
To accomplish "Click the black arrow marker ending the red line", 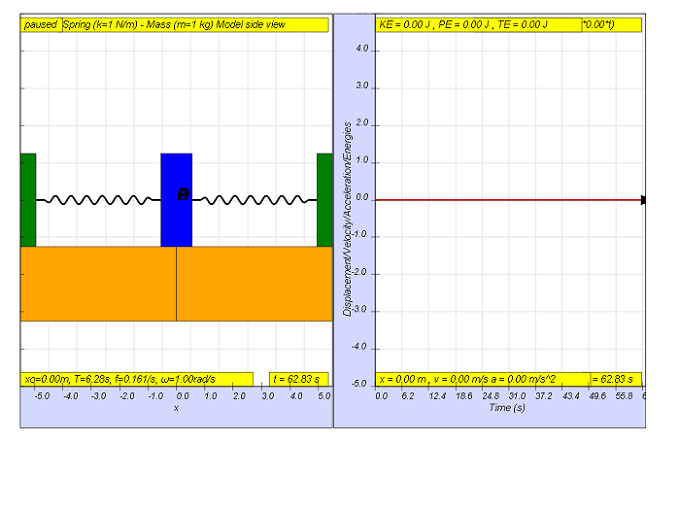I will (x=643, y=200).
